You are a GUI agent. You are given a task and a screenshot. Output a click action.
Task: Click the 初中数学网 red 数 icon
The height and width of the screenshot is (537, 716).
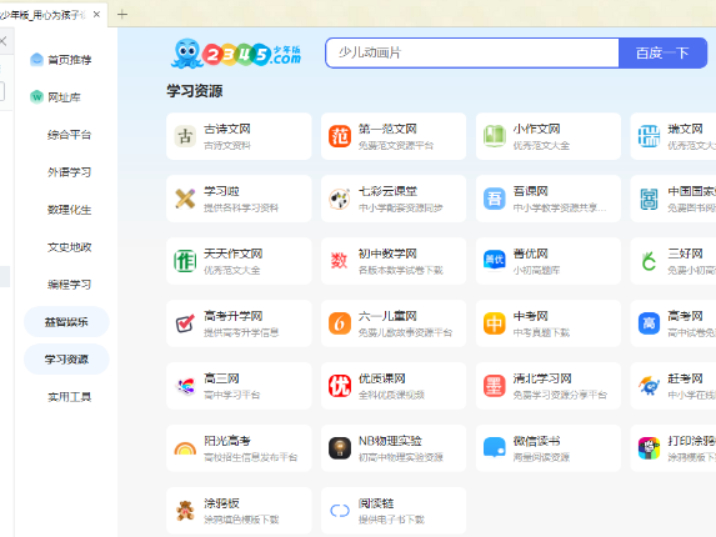[x=340, y=261]
